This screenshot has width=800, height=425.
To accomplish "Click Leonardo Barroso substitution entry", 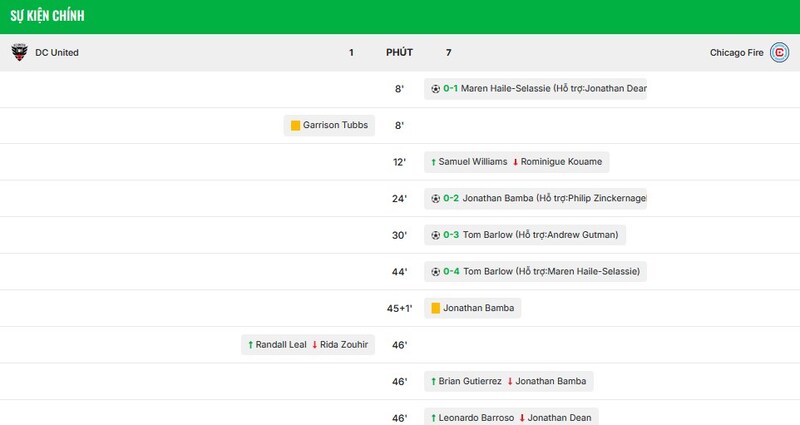I will point(511,416).
